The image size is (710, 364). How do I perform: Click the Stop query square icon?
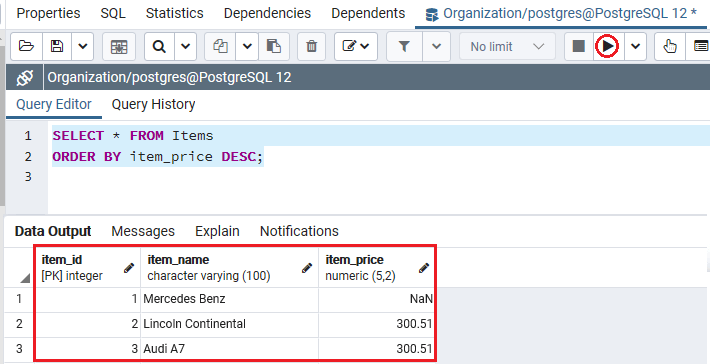(579, 46)
